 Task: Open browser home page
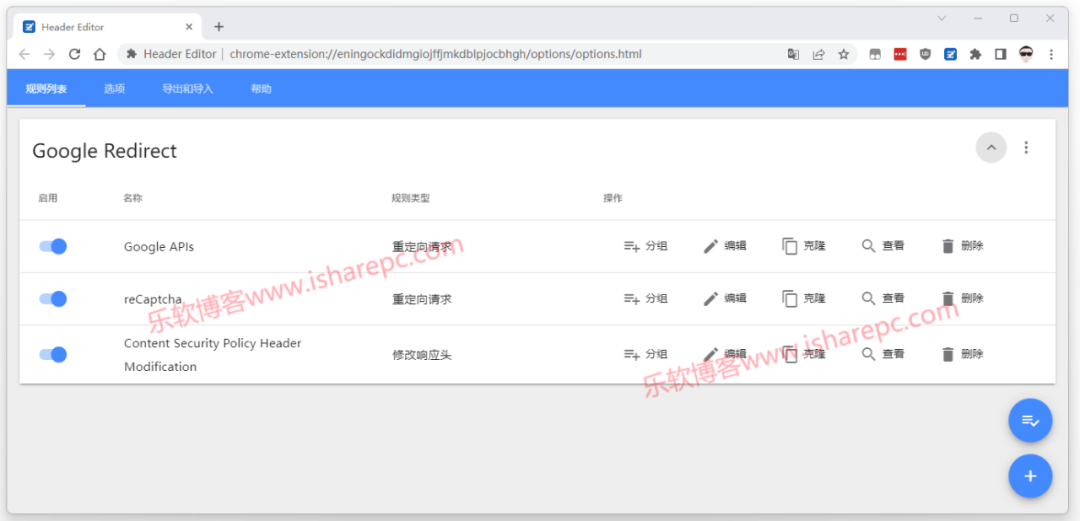point(100,54)
